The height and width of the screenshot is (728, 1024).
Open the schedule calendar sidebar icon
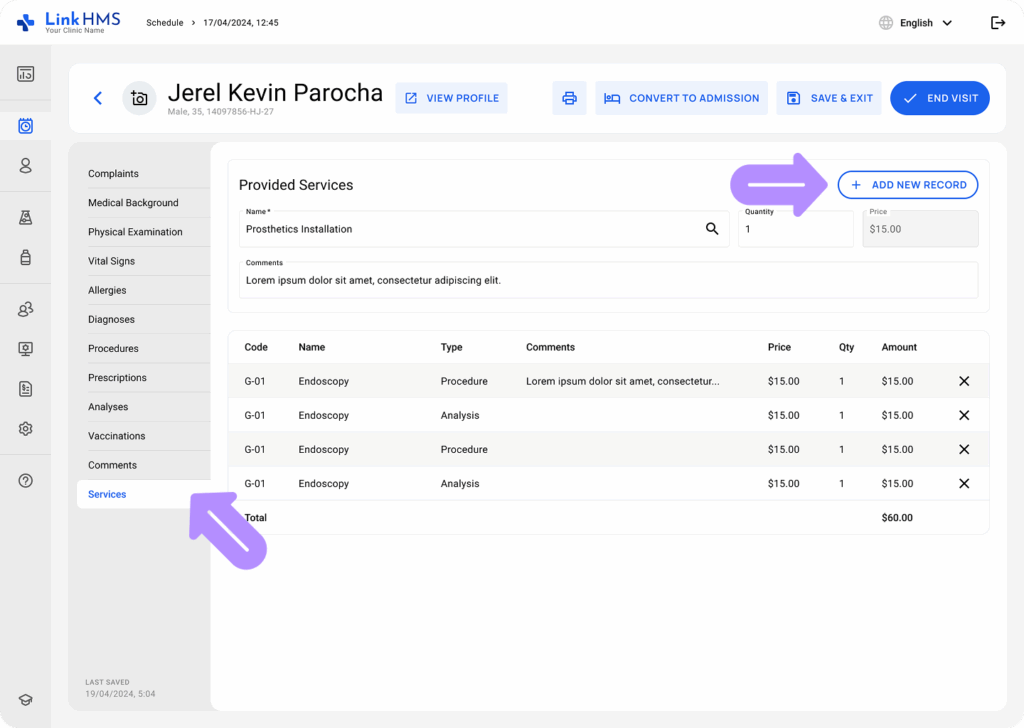[x=26, y=126]
